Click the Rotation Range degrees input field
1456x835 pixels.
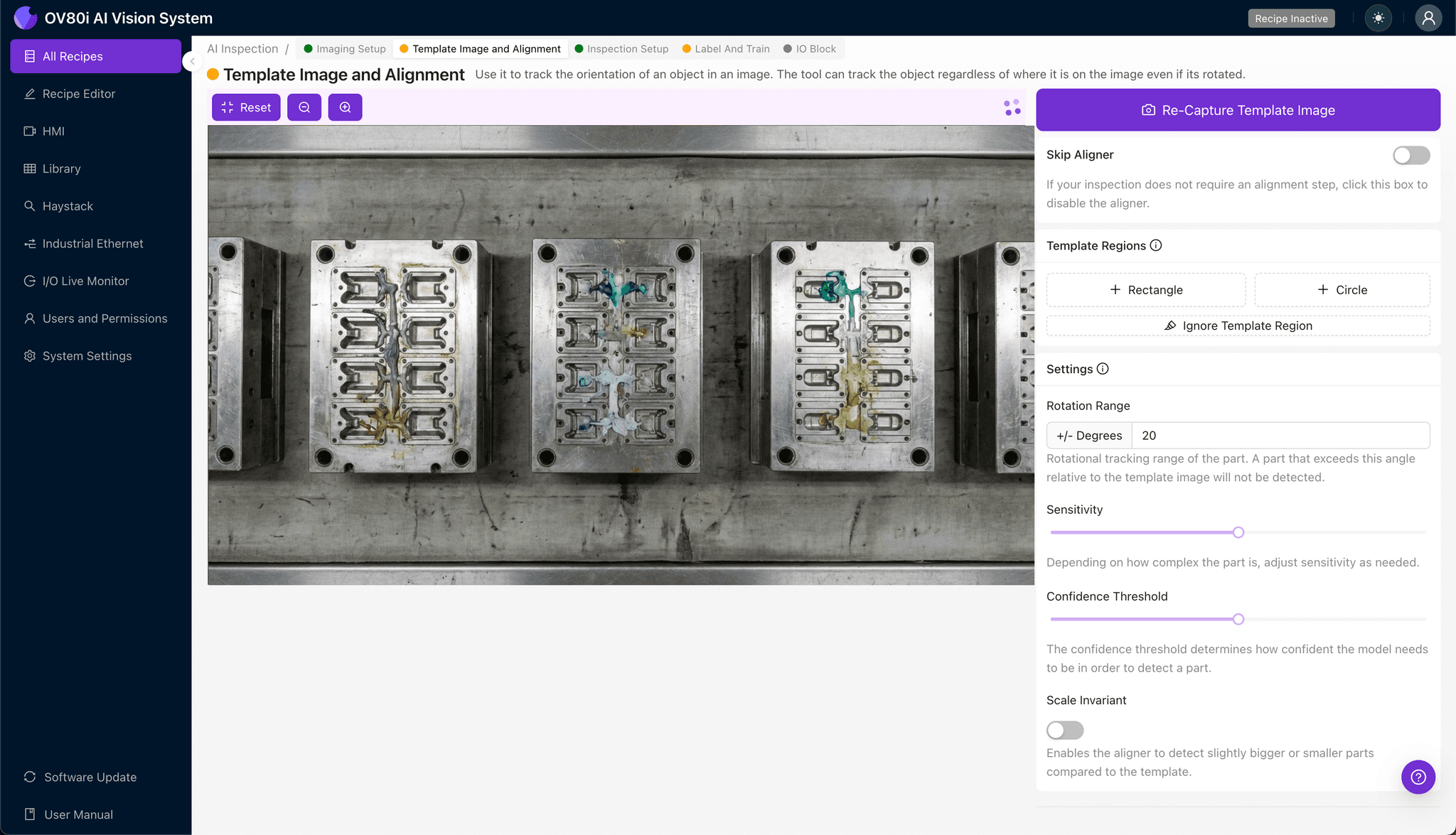coord(1280,436)
